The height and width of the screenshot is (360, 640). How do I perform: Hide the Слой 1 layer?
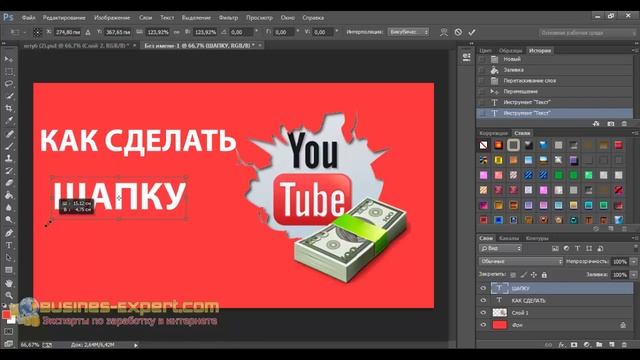tap(483, 313)
